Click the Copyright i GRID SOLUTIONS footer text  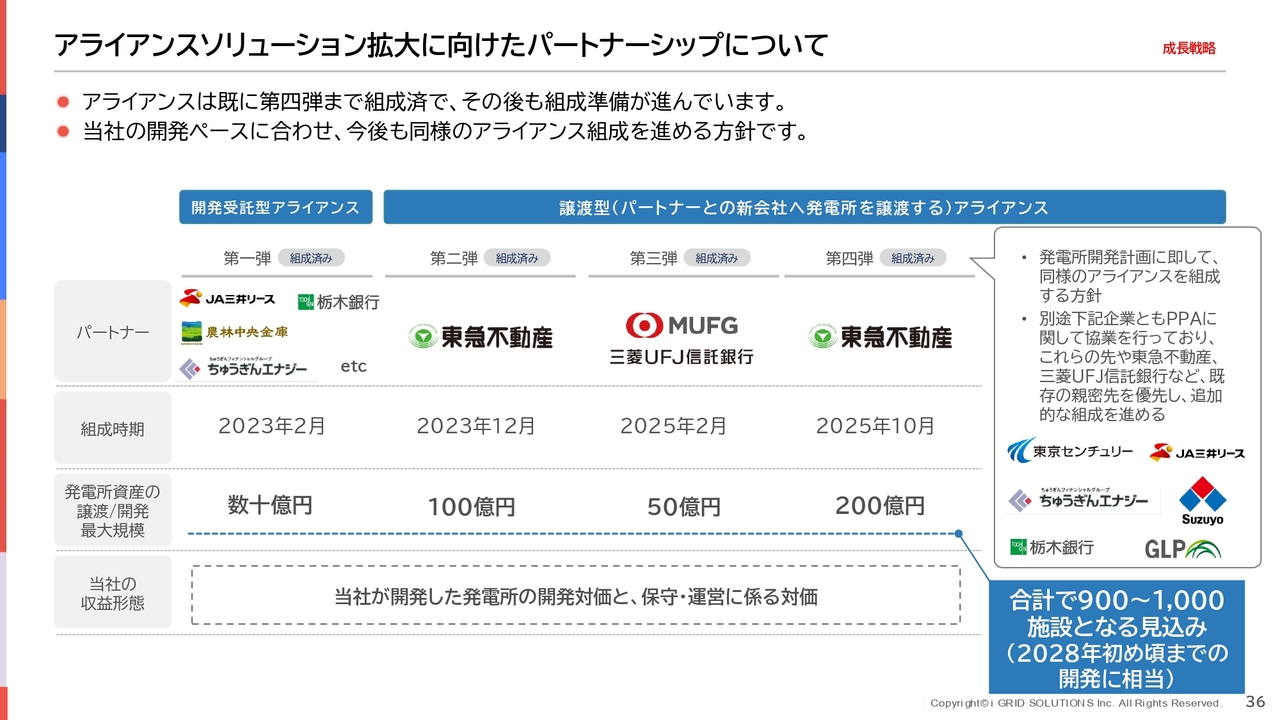tap(1076, 703)
